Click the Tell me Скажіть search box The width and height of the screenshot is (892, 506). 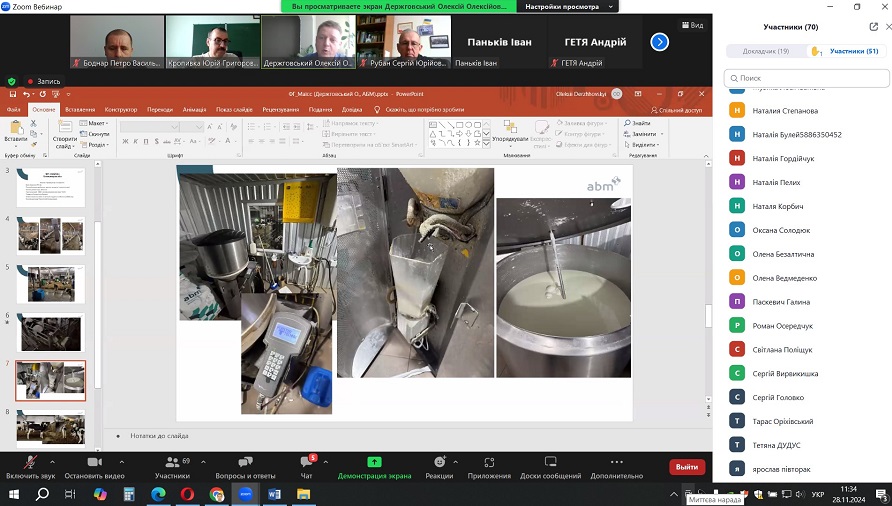pos(419,109)
